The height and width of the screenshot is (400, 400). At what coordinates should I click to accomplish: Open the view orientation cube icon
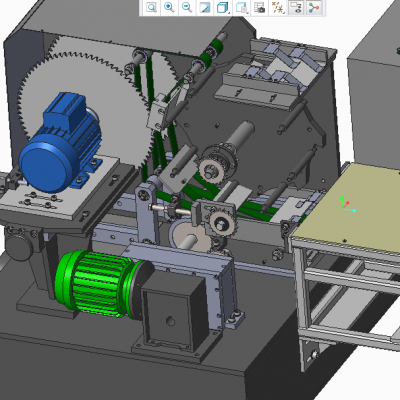[x=222, y=7]
